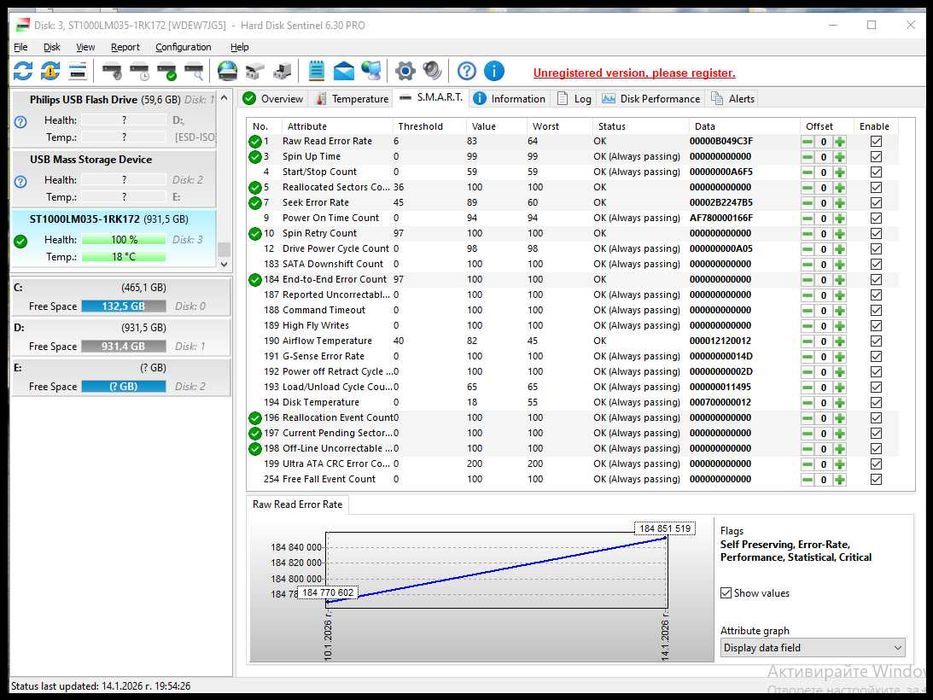This screenshot has width=933, height=700.
Task: Toggle Enable checkbox for Free Fall Event Count
Action: (876, 480)
